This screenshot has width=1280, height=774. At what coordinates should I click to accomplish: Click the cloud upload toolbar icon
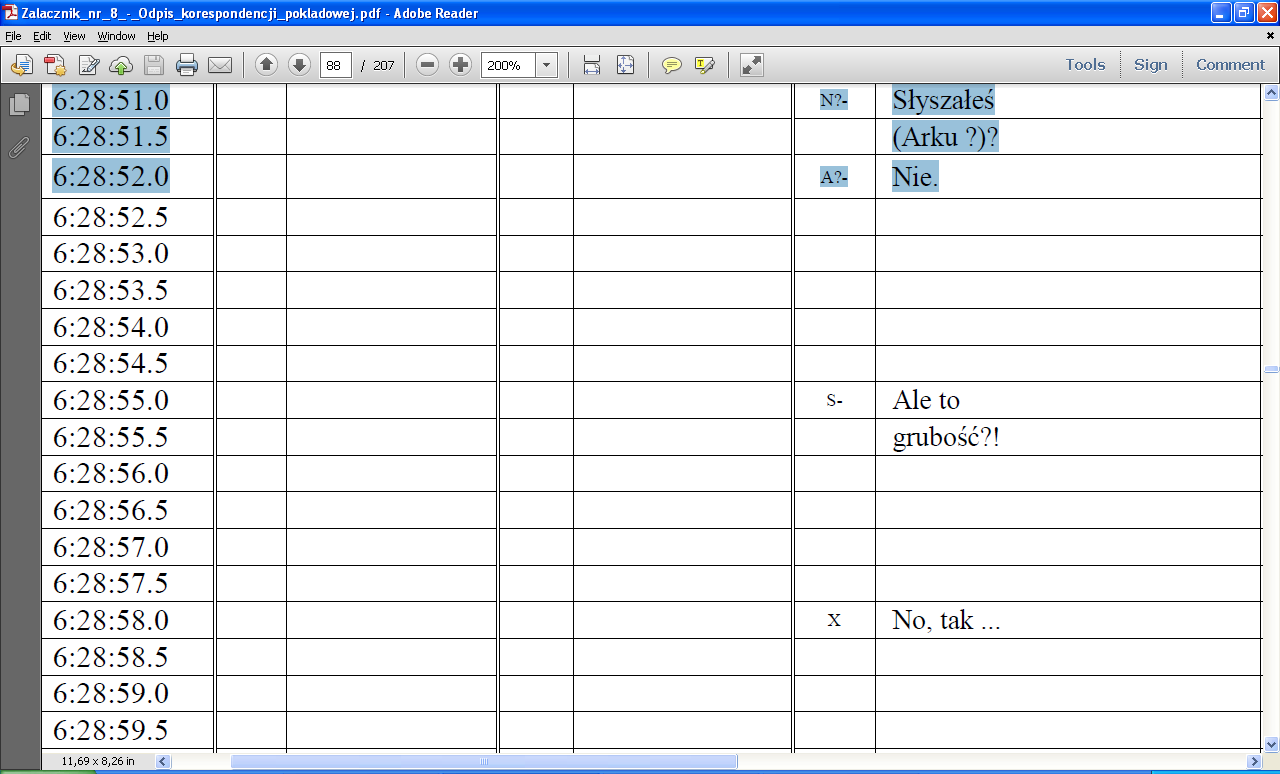point(121,65)
